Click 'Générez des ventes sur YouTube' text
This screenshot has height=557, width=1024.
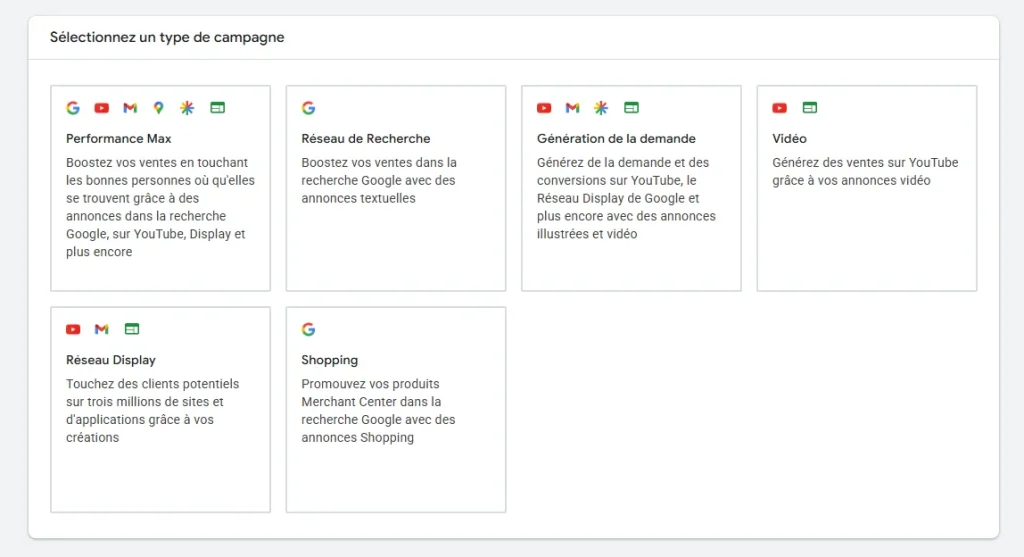click(x=865, y=163)
